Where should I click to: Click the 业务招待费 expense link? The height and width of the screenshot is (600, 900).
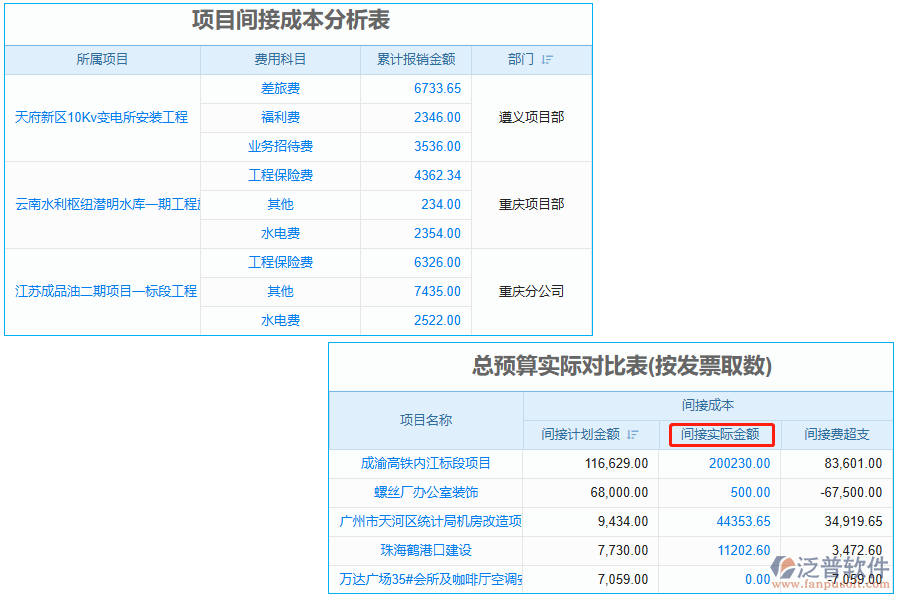tap(280, 146)
